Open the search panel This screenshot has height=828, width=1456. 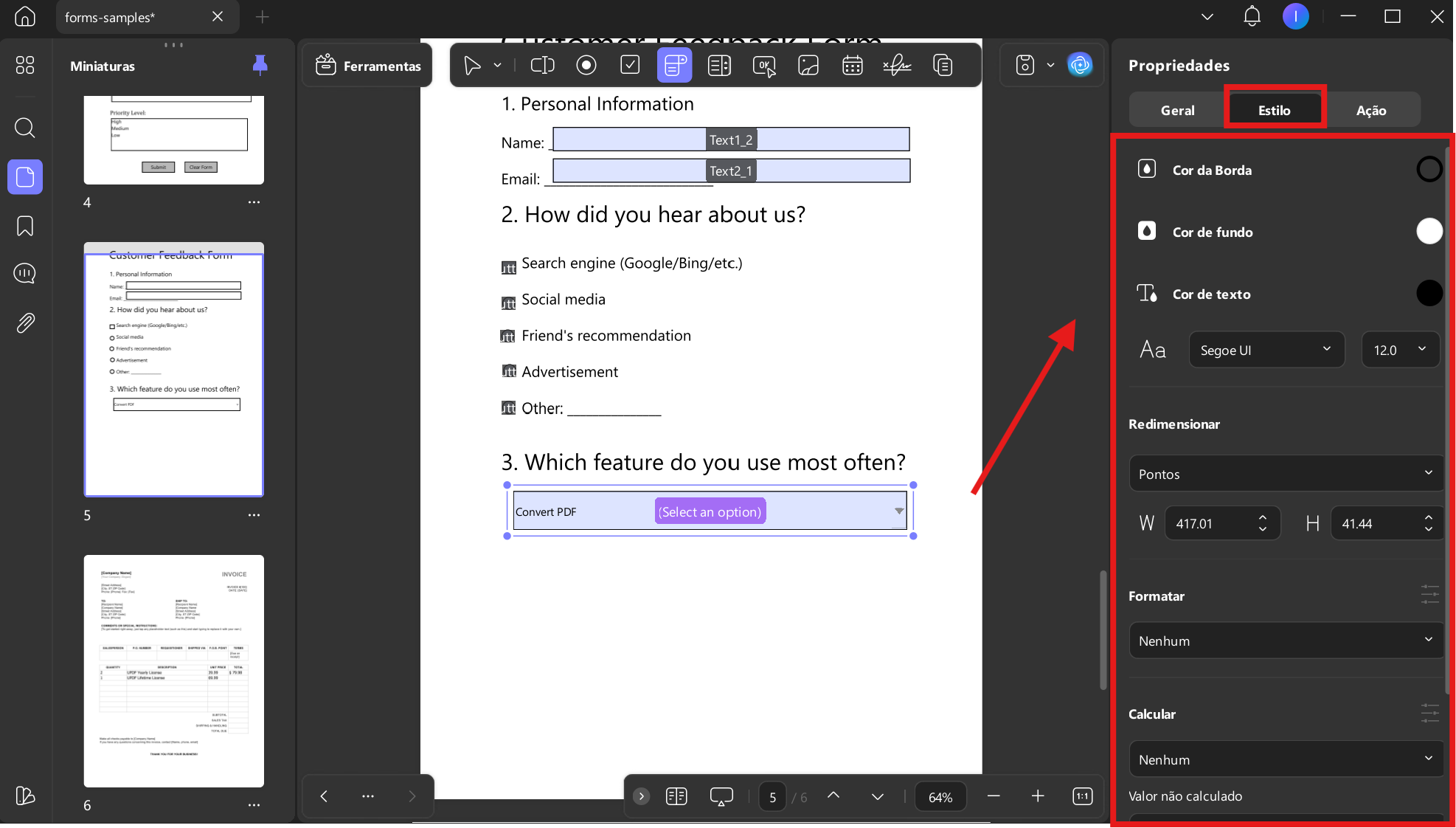25,128
